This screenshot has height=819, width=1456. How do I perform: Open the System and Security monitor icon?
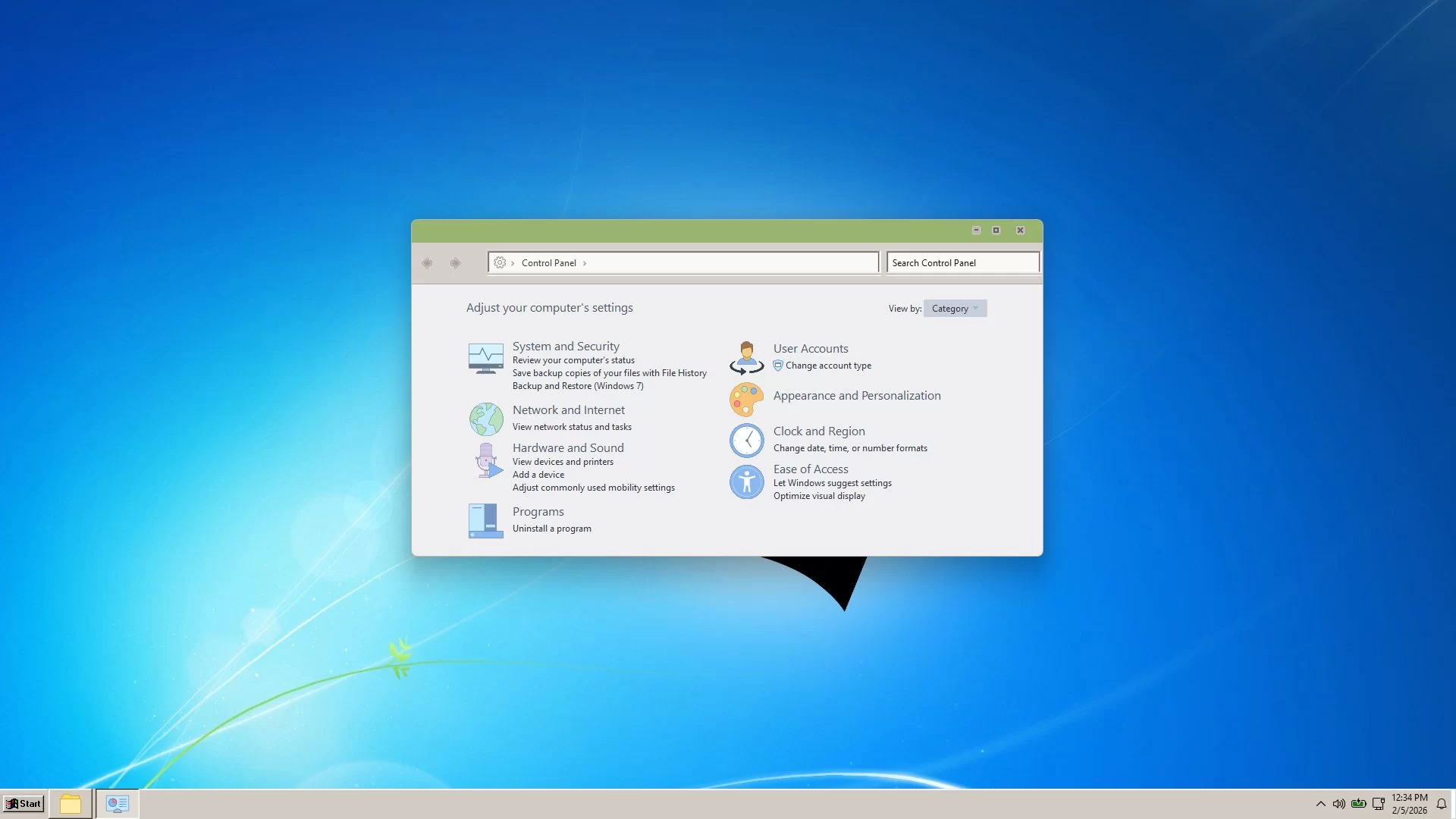tap(485, 359)
